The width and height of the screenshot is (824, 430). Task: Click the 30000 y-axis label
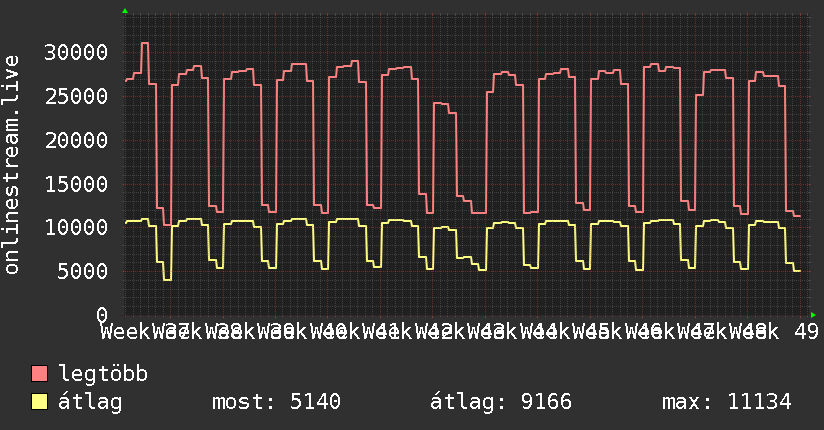click(76, 52)
